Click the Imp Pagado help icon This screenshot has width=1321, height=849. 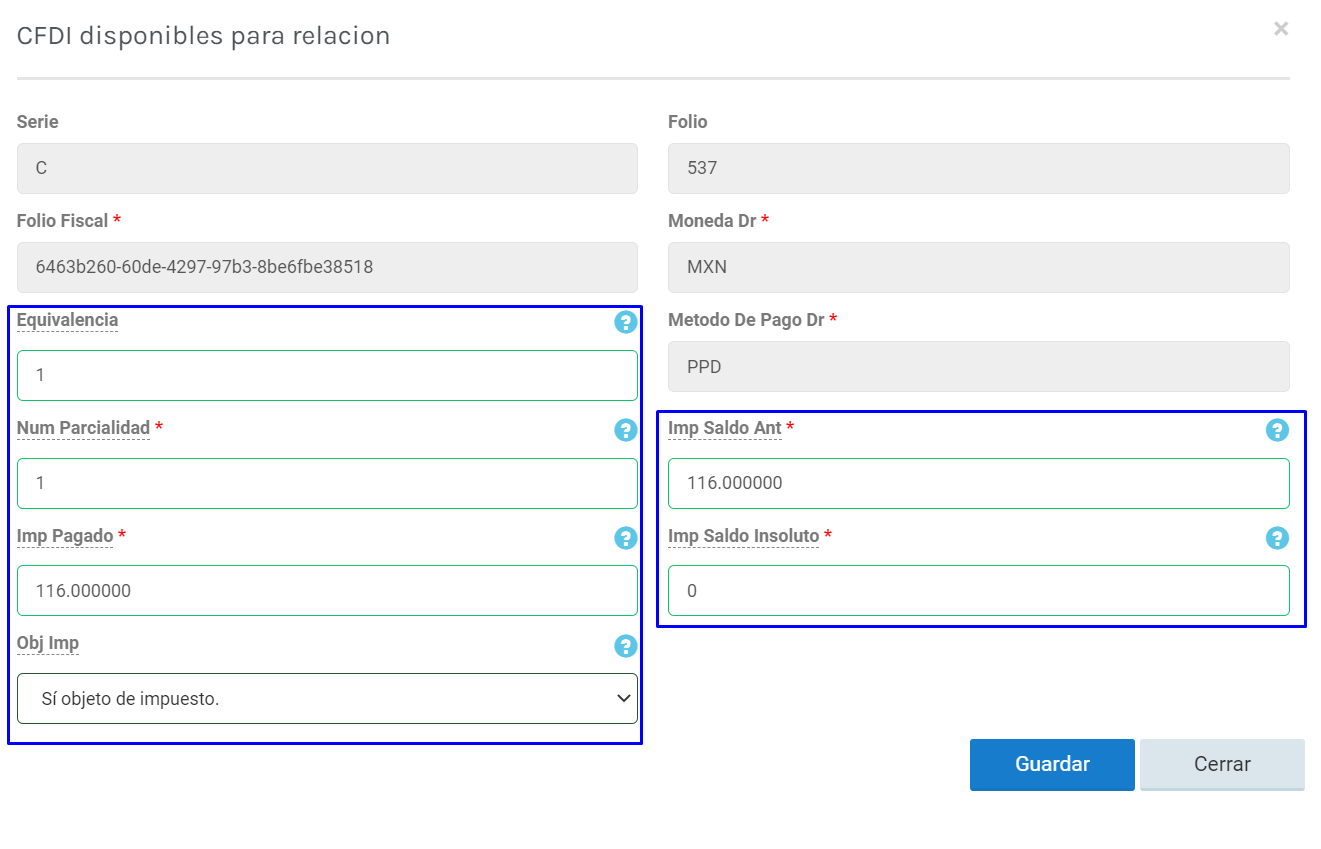[x=625, y=538]
